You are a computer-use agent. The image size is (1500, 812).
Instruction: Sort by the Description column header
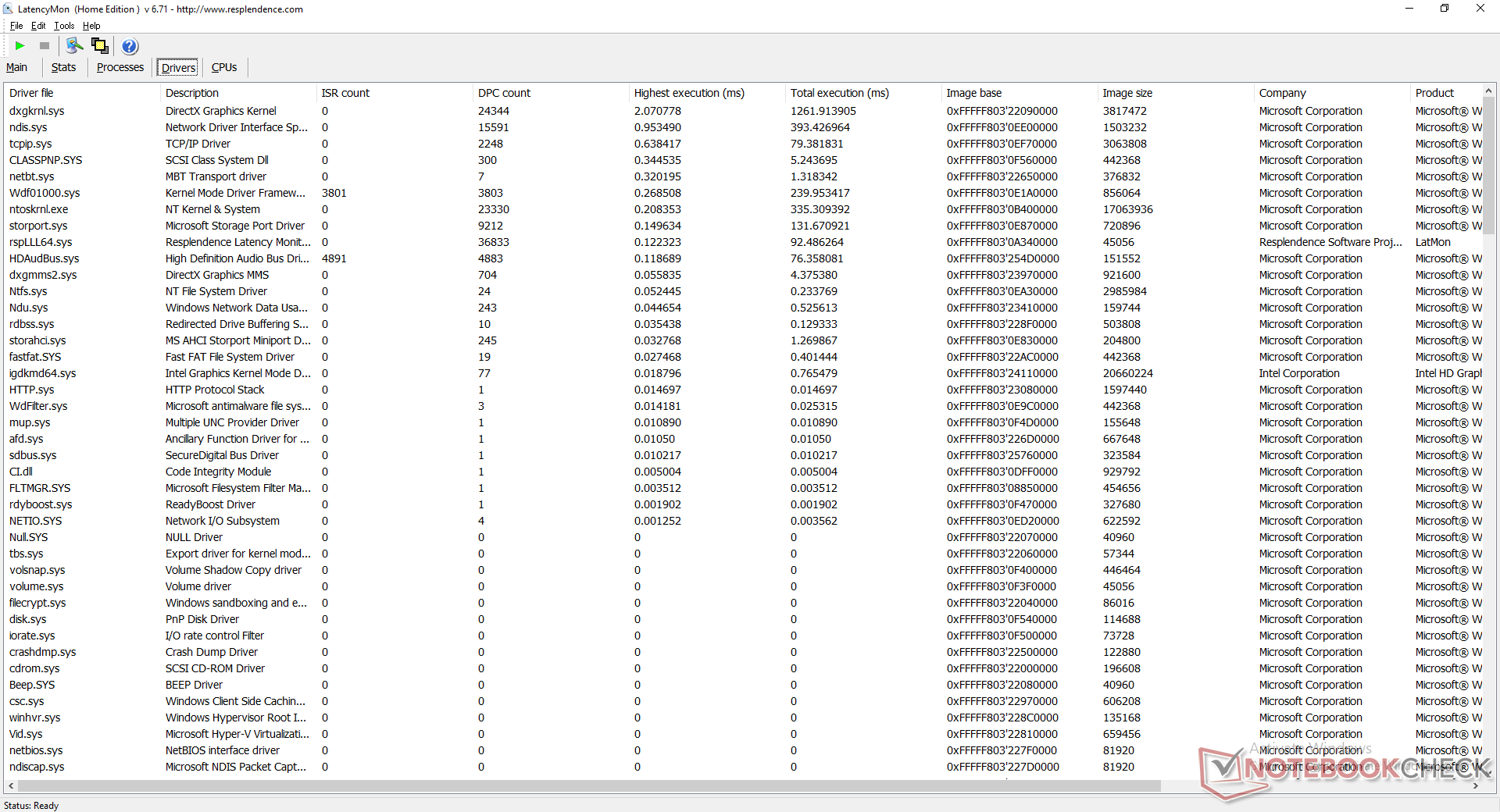coord(238,93)
